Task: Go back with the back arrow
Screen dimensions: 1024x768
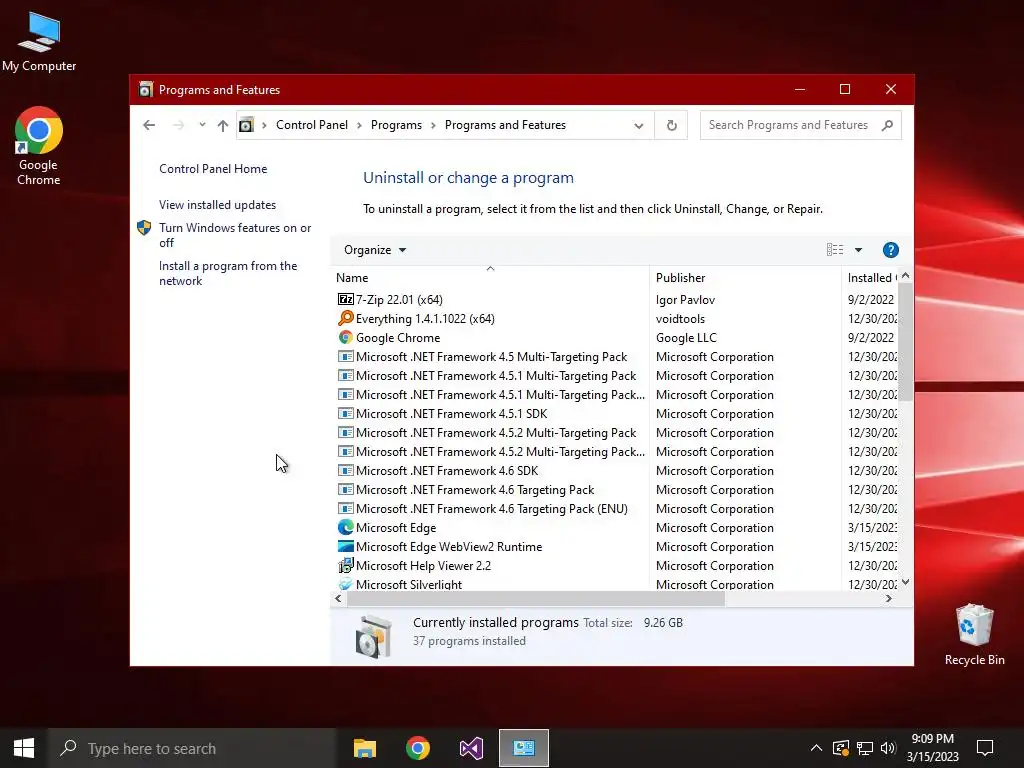Action: tap(149, 125)
